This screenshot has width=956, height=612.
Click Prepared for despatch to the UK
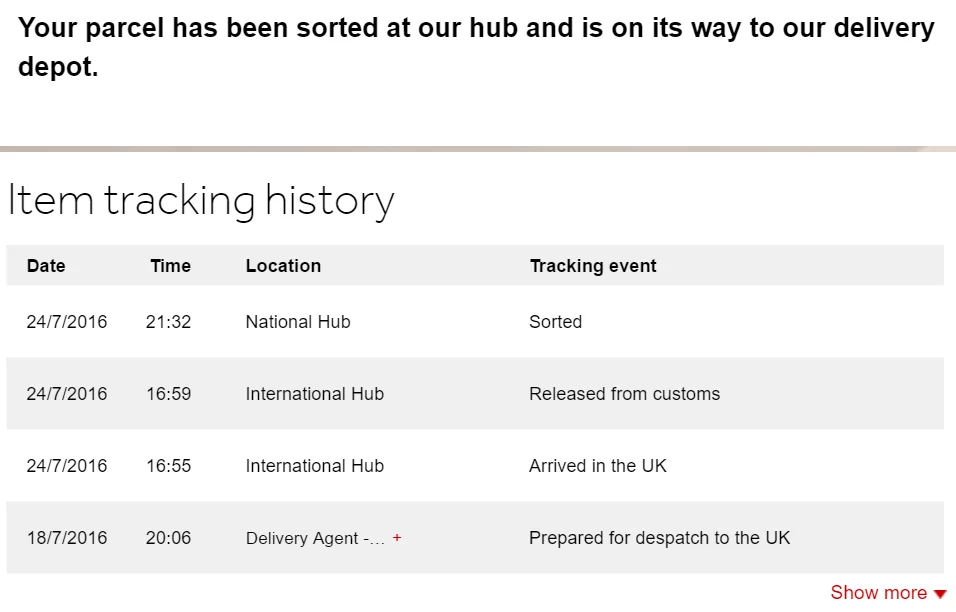[660, 538]
